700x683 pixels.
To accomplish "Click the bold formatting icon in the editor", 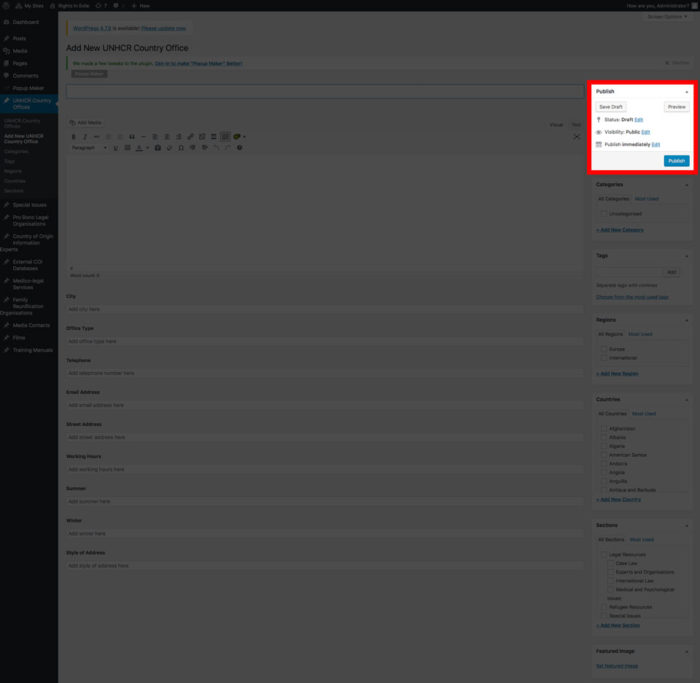I will click(x=74, y=137).
